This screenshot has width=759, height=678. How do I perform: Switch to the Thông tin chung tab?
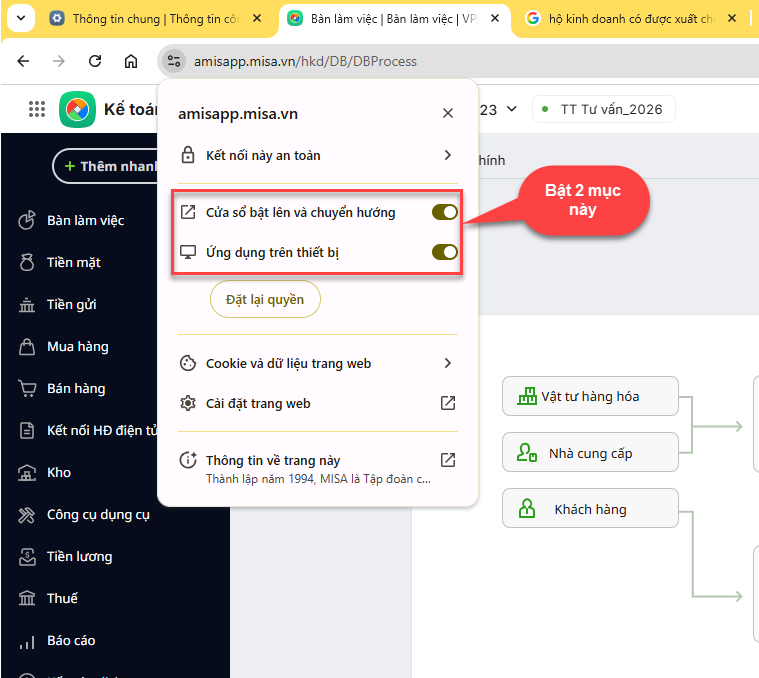tap(150, 18)
